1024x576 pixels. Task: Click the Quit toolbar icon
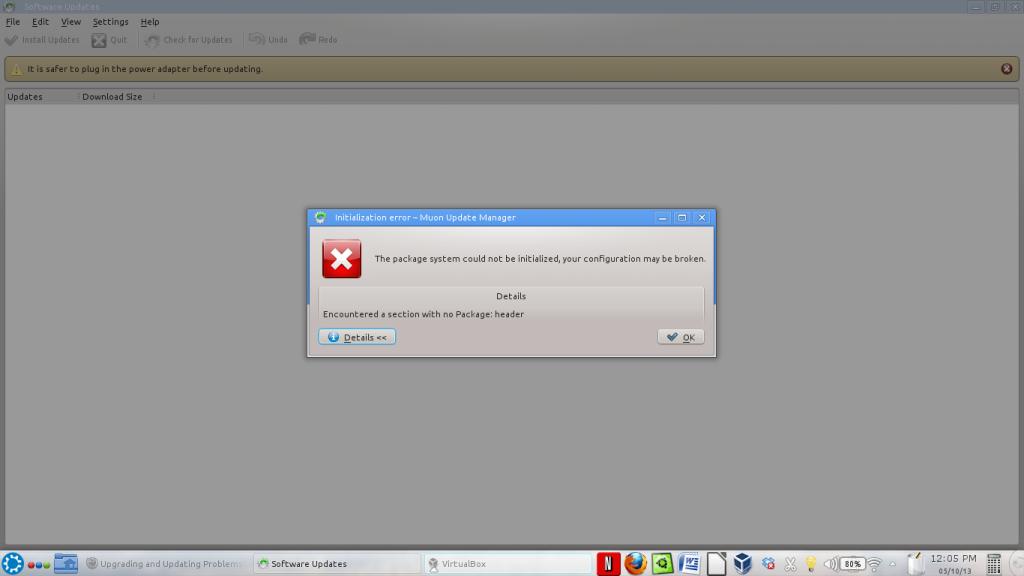pos(109,40)
